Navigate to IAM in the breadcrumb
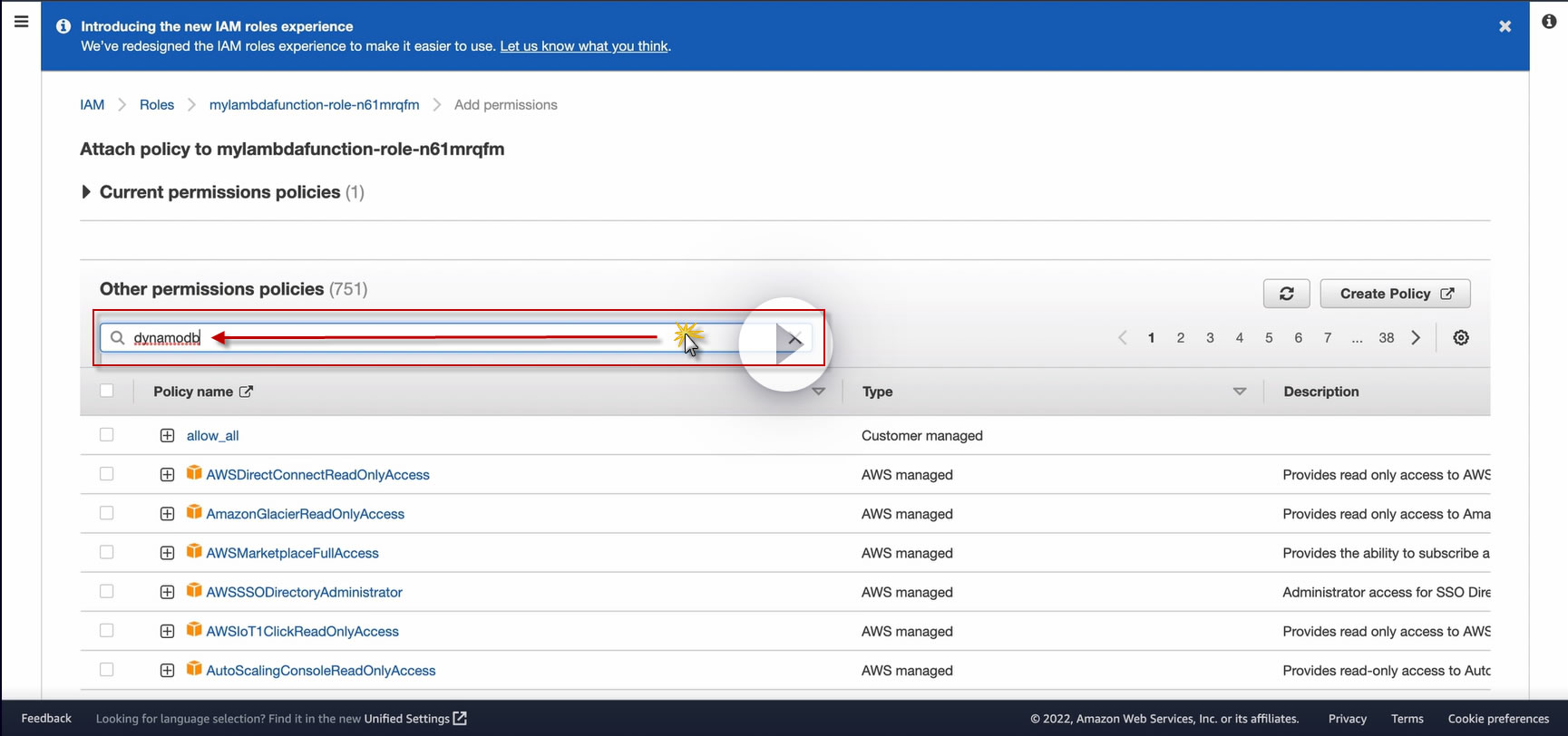This screenshot has width=1568, height=736. [x=93, y=105]
